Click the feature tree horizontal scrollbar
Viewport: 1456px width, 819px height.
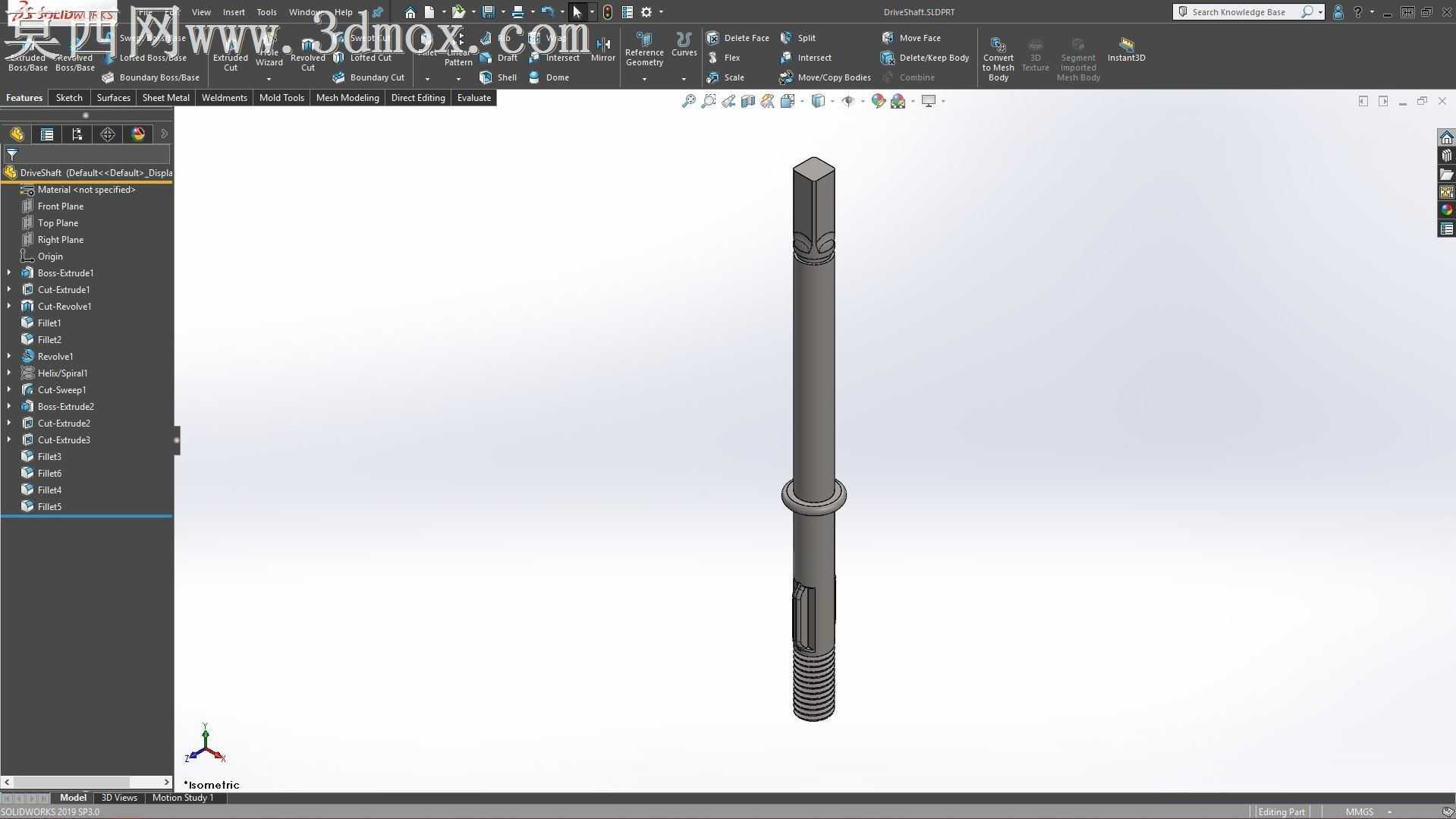[x=86, y=782]
